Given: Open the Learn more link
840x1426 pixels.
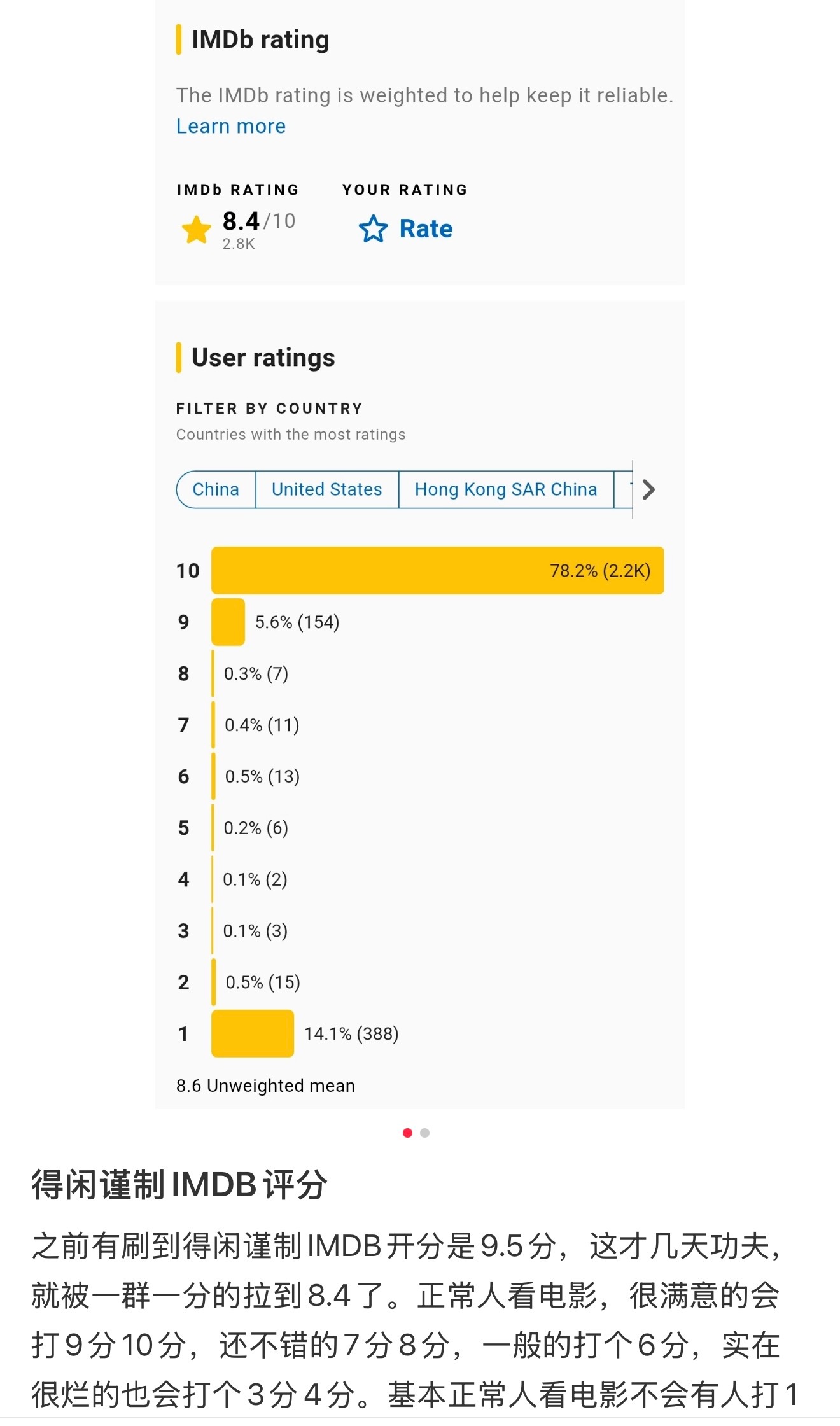Looking at the screenshot, I should (x=231, y=126).
